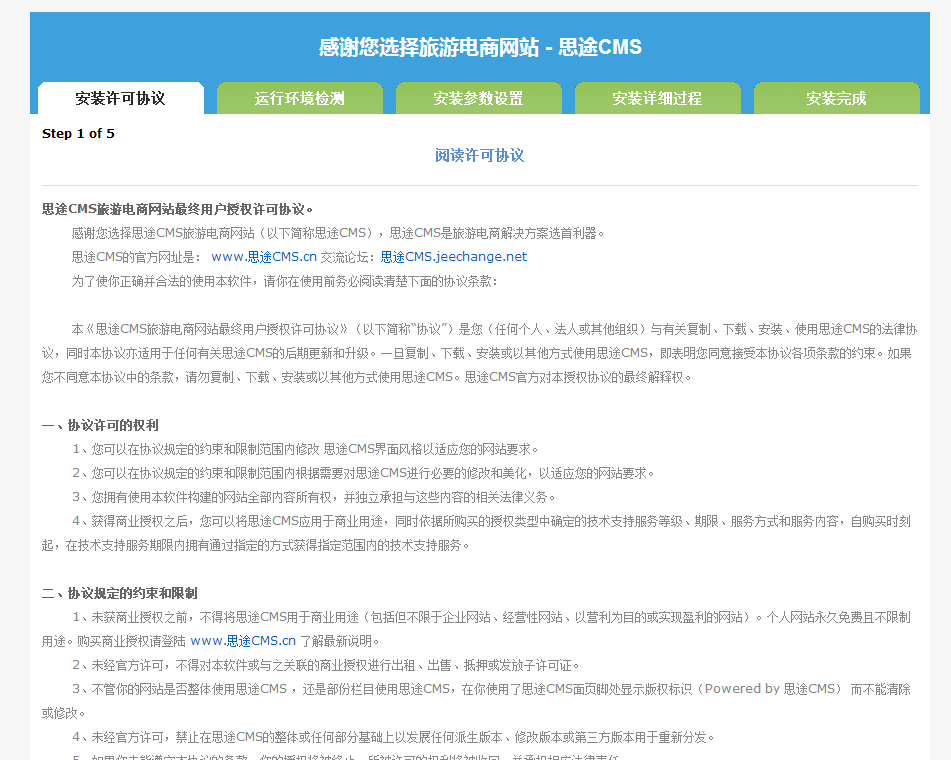This screenshot has height=760, width=951.
Task: Open the www.思途CMS.cn official site link
Action: [264, 257]
